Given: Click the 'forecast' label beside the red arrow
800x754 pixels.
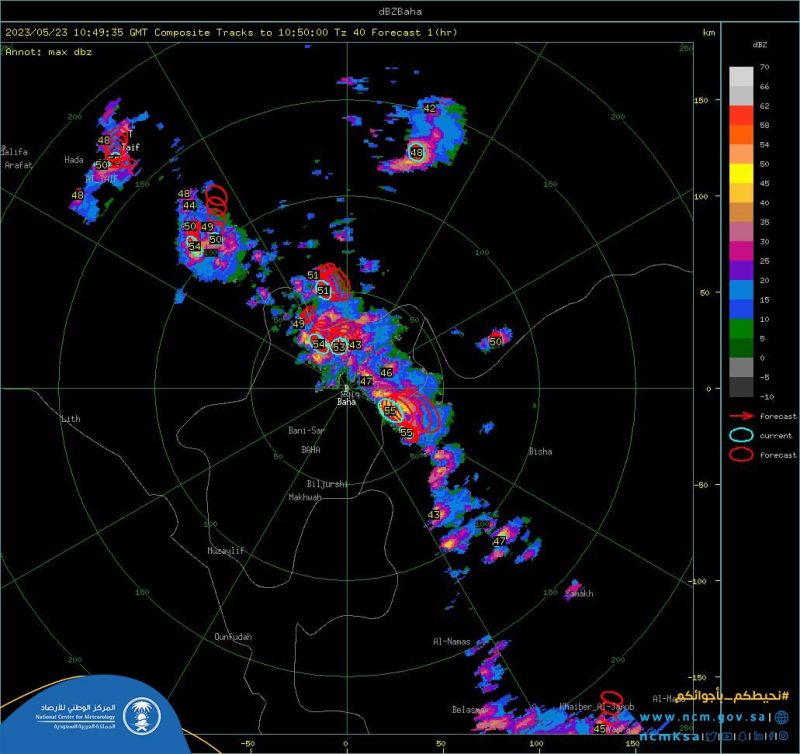Looking at the screenshot, I should pos(778,416).
